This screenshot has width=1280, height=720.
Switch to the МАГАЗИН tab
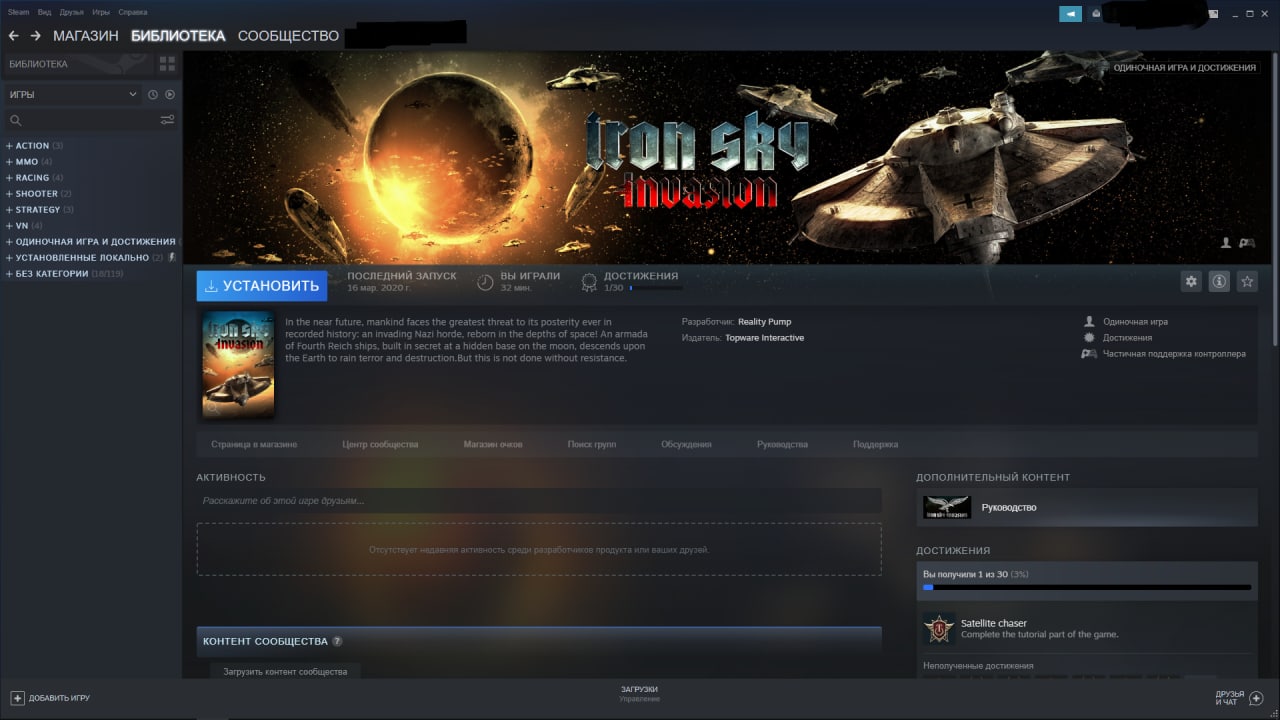[85, 35]
